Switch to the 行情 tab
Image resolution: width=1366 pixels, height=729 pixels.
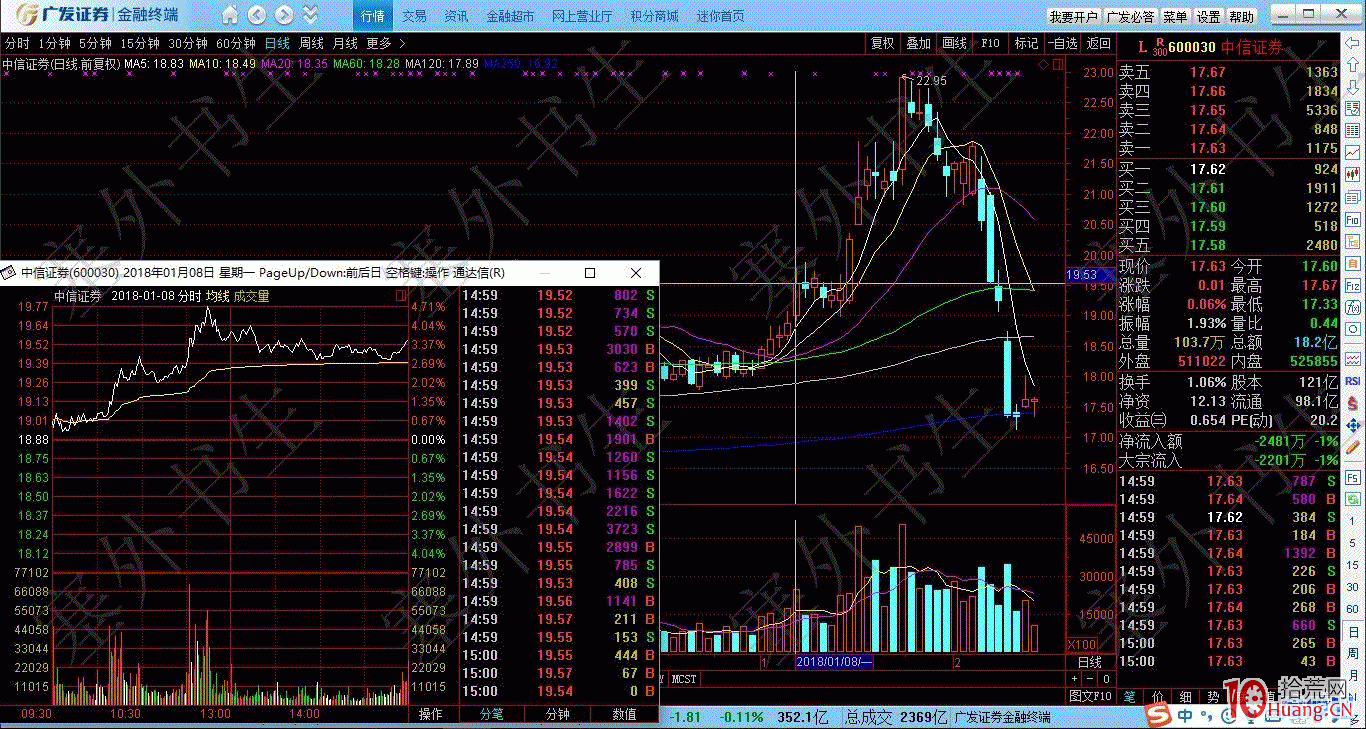pos(373,16)
